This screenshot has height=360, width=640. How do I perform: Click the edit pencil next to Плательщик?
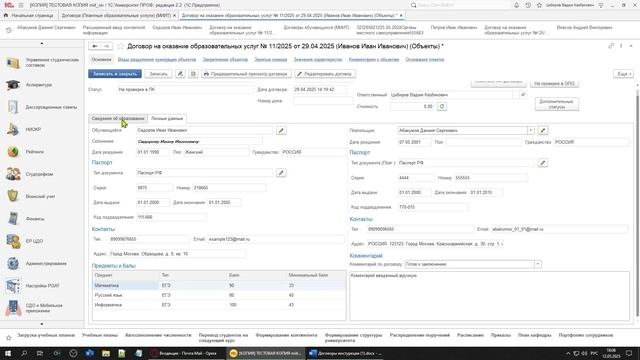(x=542, y=131)
